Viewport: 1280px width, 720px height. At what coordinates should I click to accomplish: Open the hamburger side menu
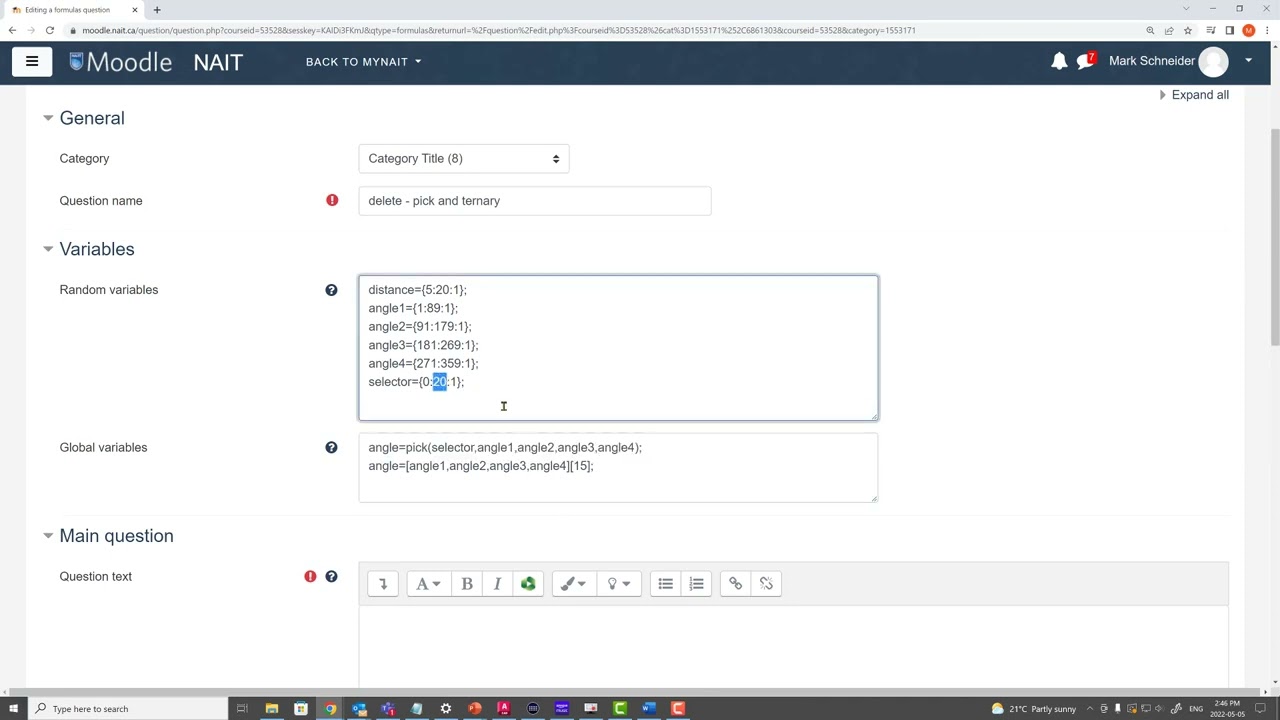32,62
